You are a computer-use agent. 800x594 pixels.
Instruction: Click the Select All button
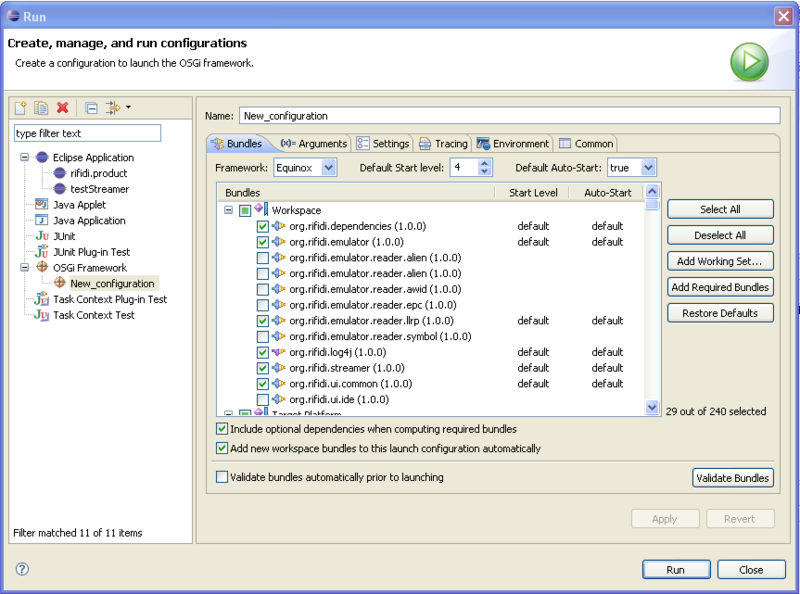720,209
